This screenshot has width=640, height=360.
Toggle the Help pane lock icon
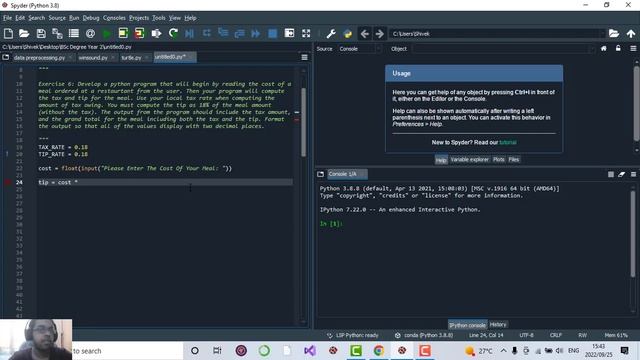pyautogui.click(x=618, y=49)
